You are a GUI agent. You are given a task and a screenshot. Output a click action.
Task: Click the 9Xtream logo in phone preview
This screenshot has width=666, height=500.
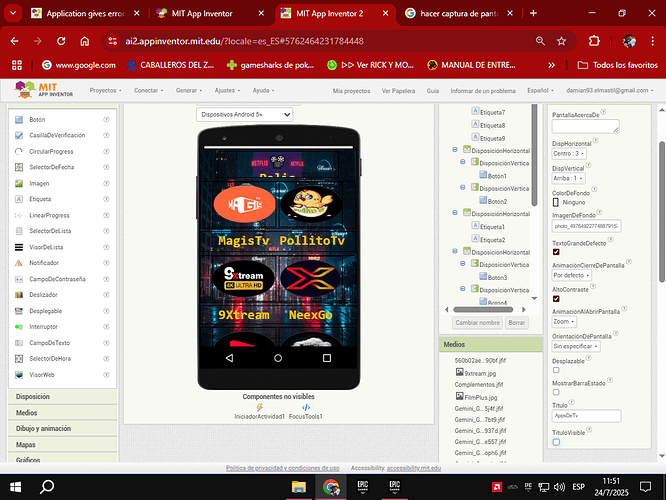click(243, 279)
